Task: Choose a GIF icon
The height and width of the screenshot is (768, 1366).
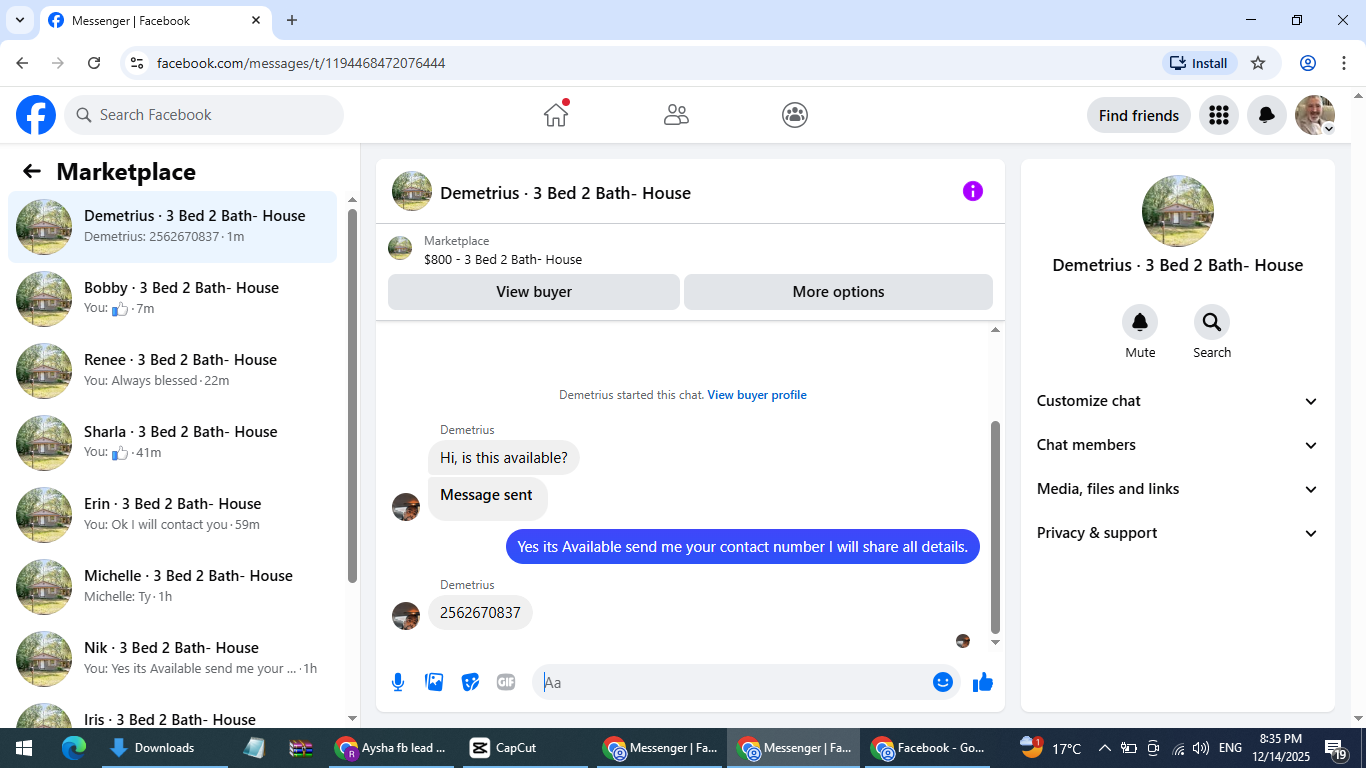Action: click(x=506, y=682)
